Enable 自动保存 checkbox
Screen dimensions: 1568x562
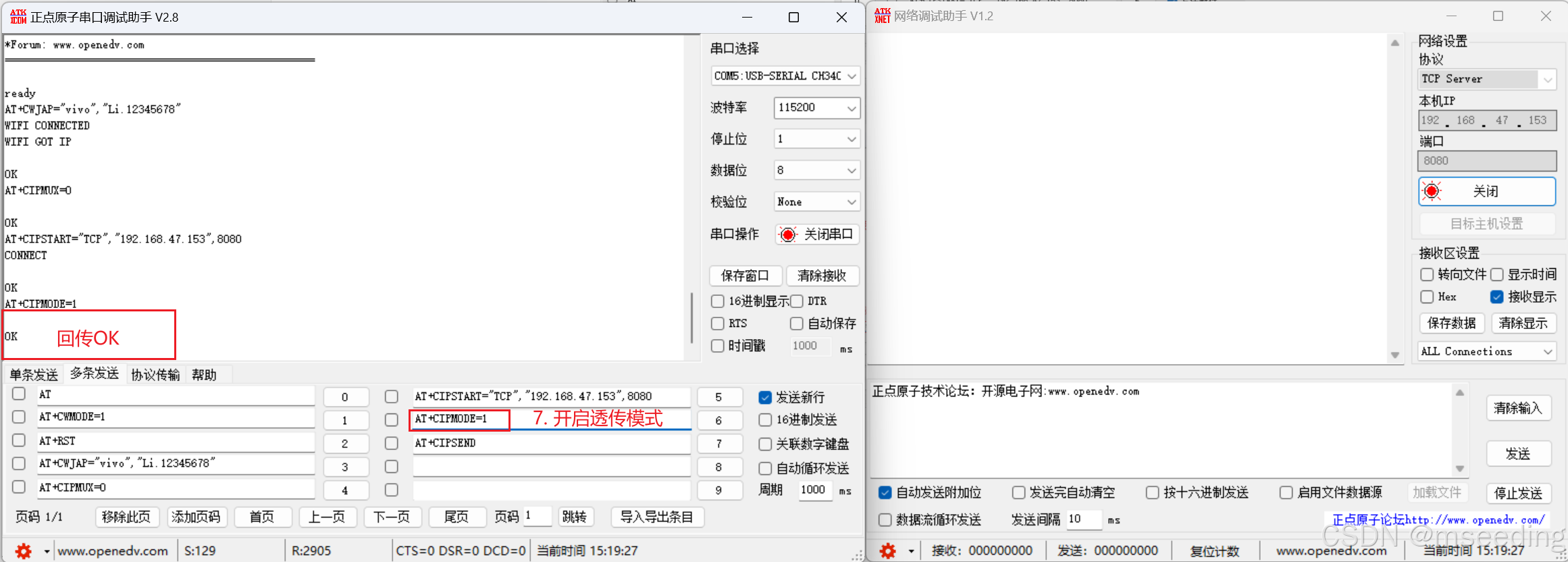click(797, 324)
